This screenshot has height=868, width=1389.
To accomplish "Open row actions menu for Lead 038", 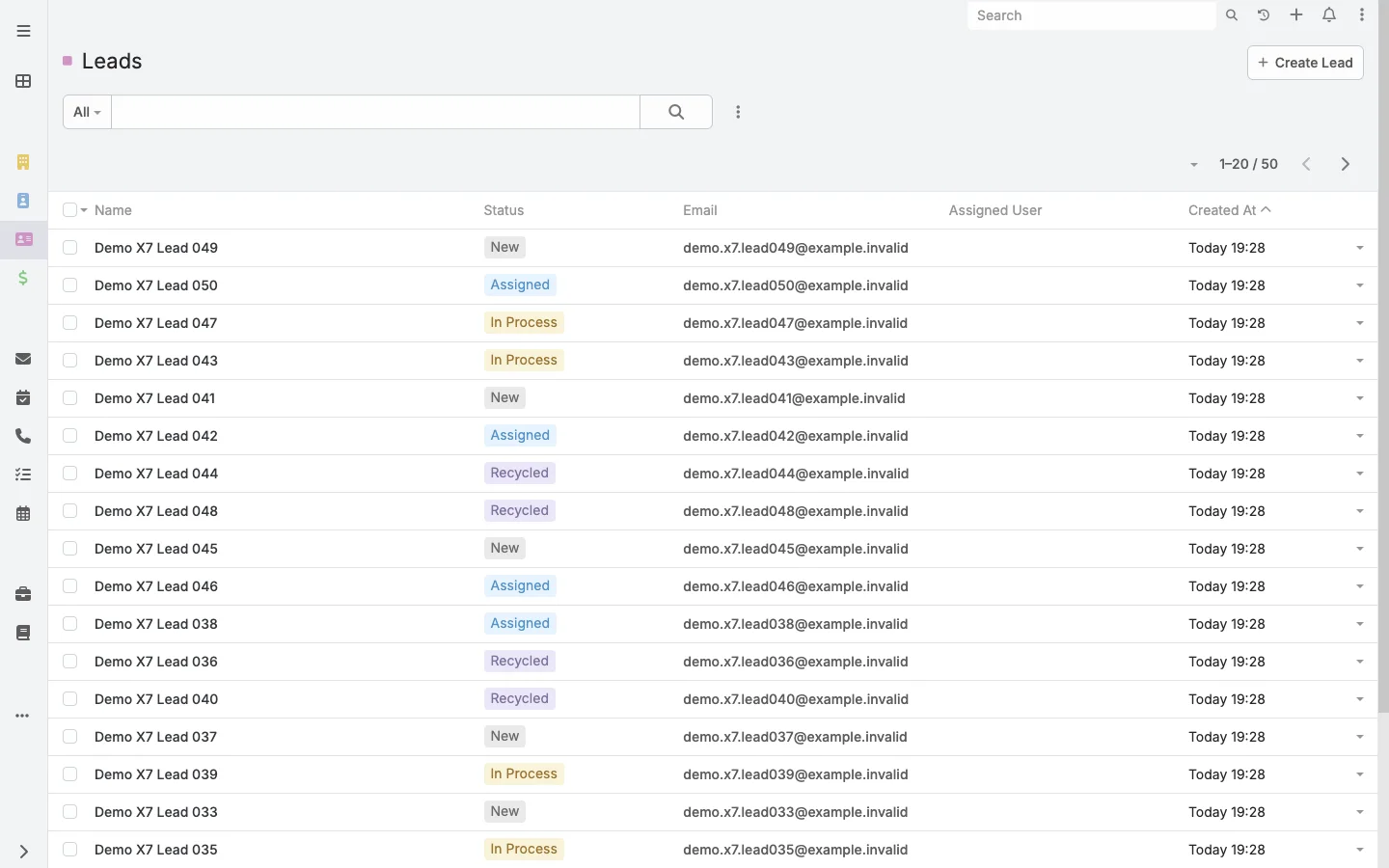I will [1360, 624].
